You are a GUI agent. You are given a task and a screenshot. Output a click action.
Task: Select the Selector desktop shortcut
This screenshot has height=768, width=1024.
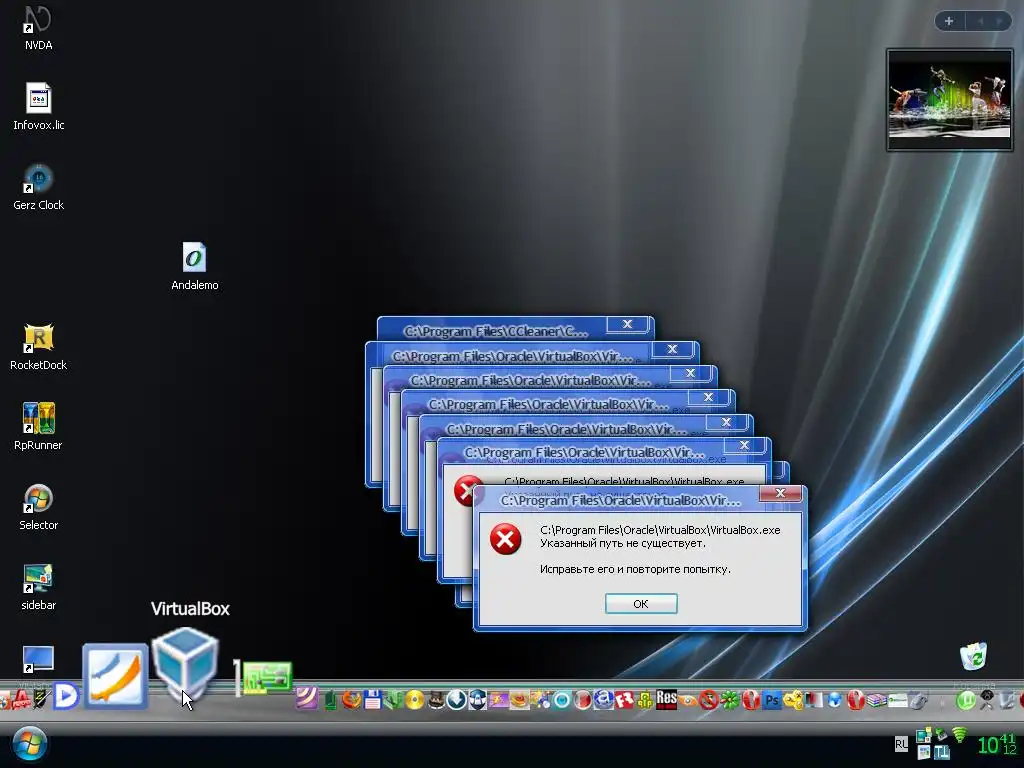(39, 507)
